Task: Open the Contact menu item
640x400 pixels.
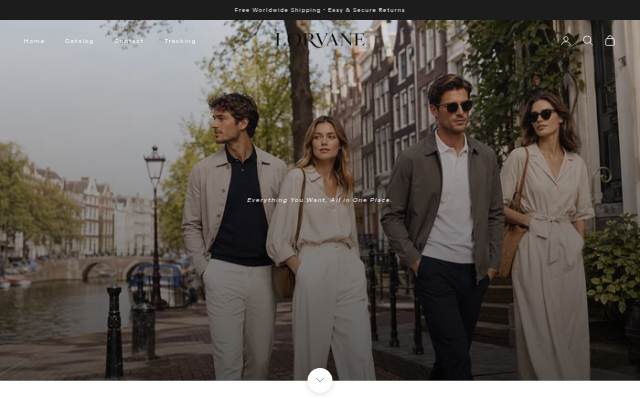Action: 129,41
